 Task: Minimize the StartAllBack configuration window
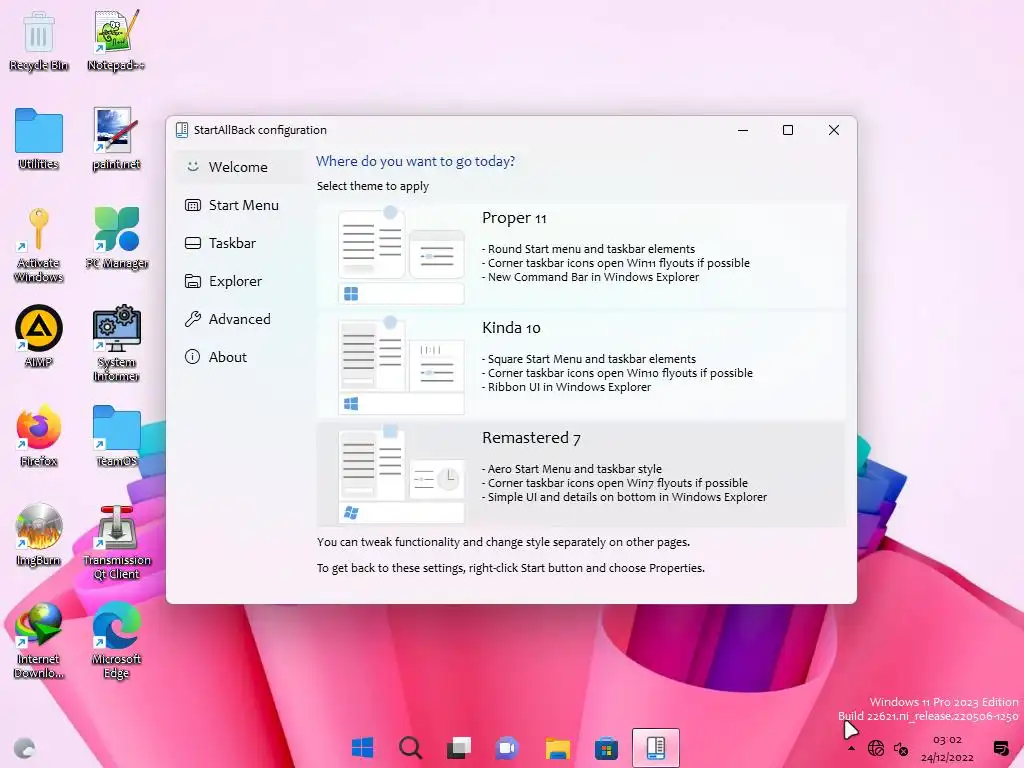[743, 130]
